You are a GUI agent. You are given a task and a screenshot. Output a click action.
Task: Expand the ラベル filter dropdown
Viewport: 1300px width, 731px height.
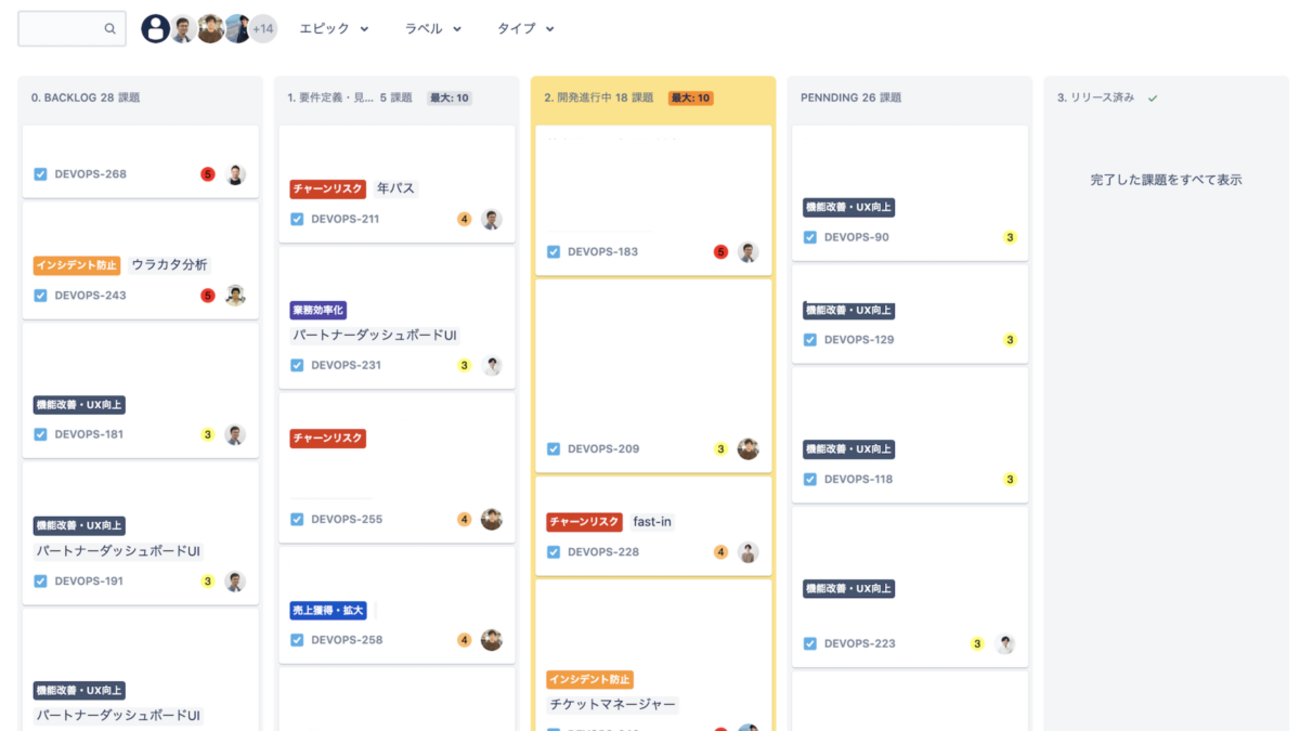click(433, 29)
